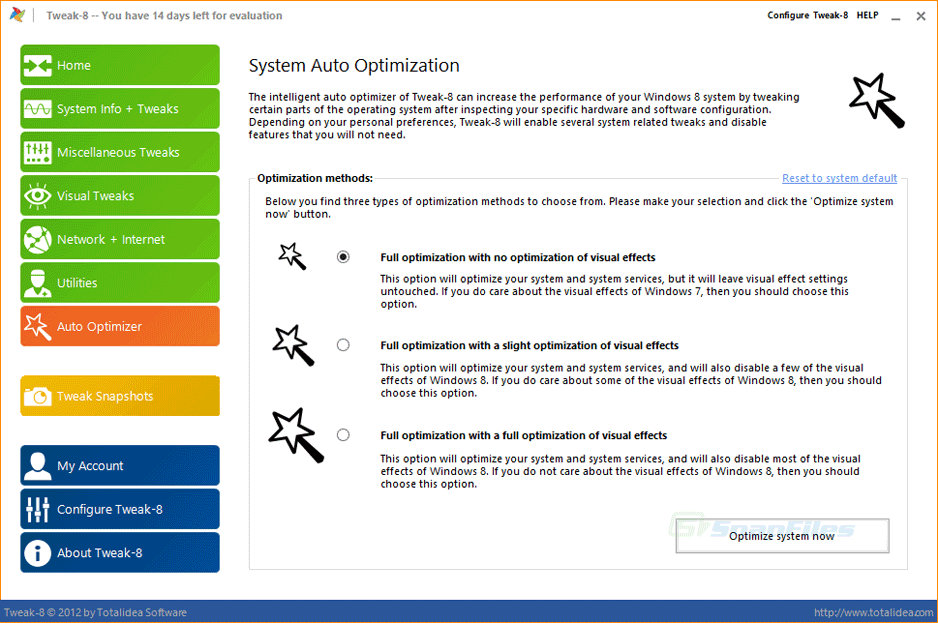This screenshot has width=938, height=623.
Task: Click the large wand icon beside the description
Action: tap(876, 101)
